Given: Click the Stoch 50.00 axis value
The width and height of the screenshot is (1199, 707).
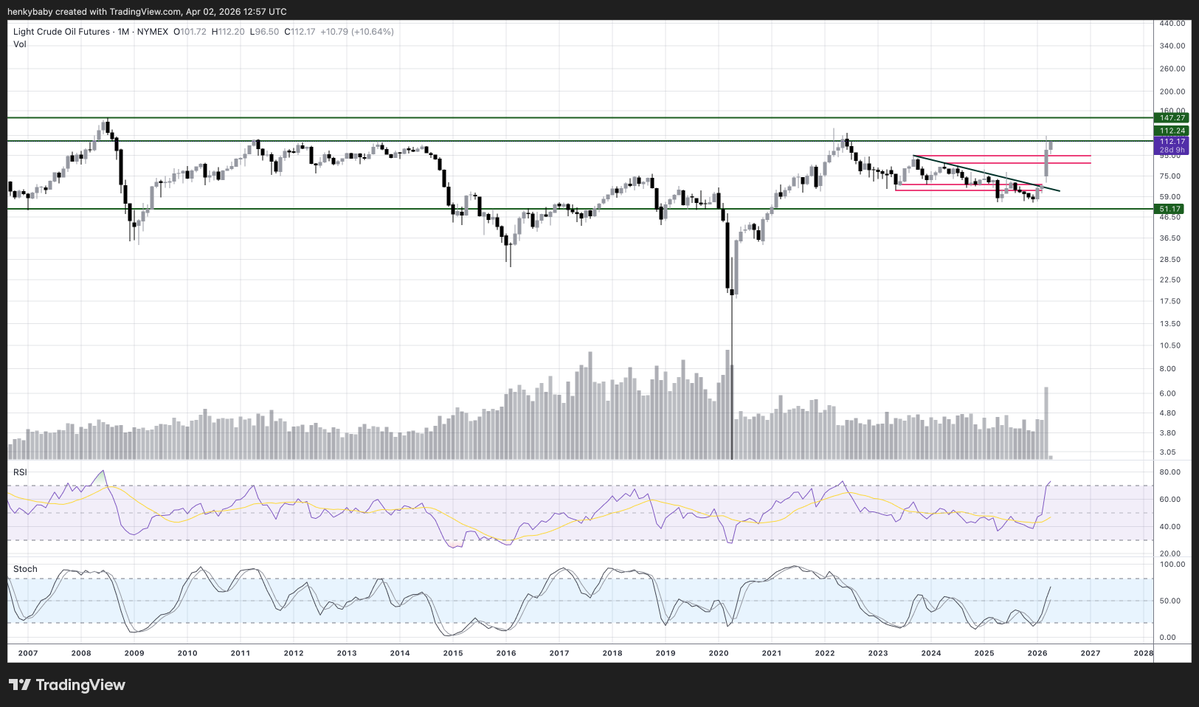Looking at the screenshot, I should pos(1171,601).
